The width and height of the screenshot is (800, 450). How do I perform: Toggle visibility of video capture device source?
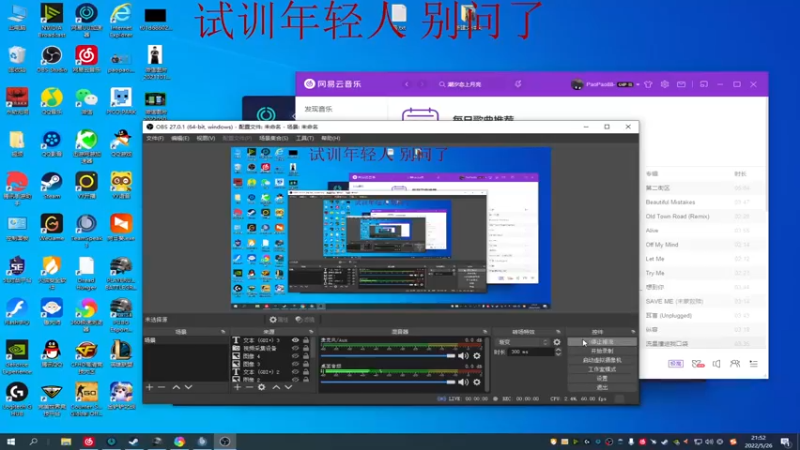click(295, 348)
